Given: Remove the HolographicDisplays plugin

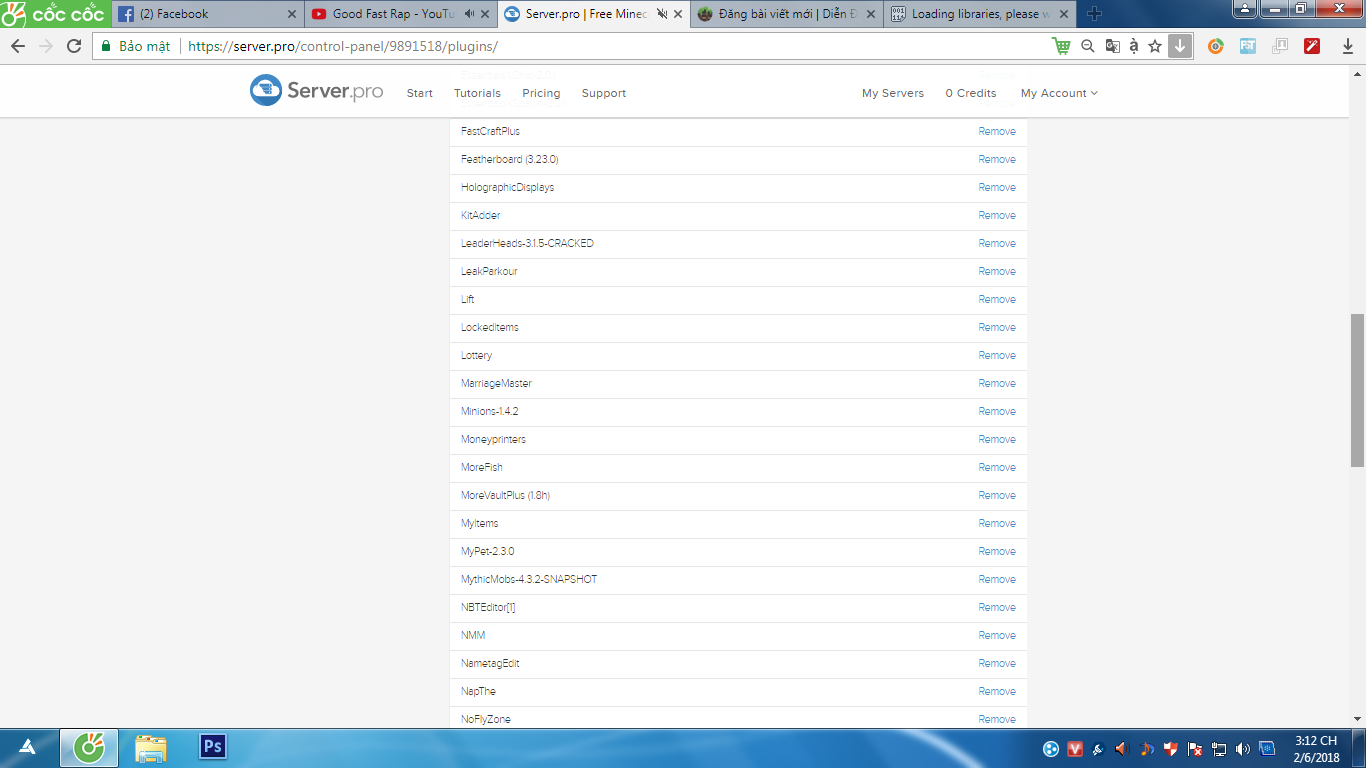Looking at the screenshot, I should click(x=997, y=187).
